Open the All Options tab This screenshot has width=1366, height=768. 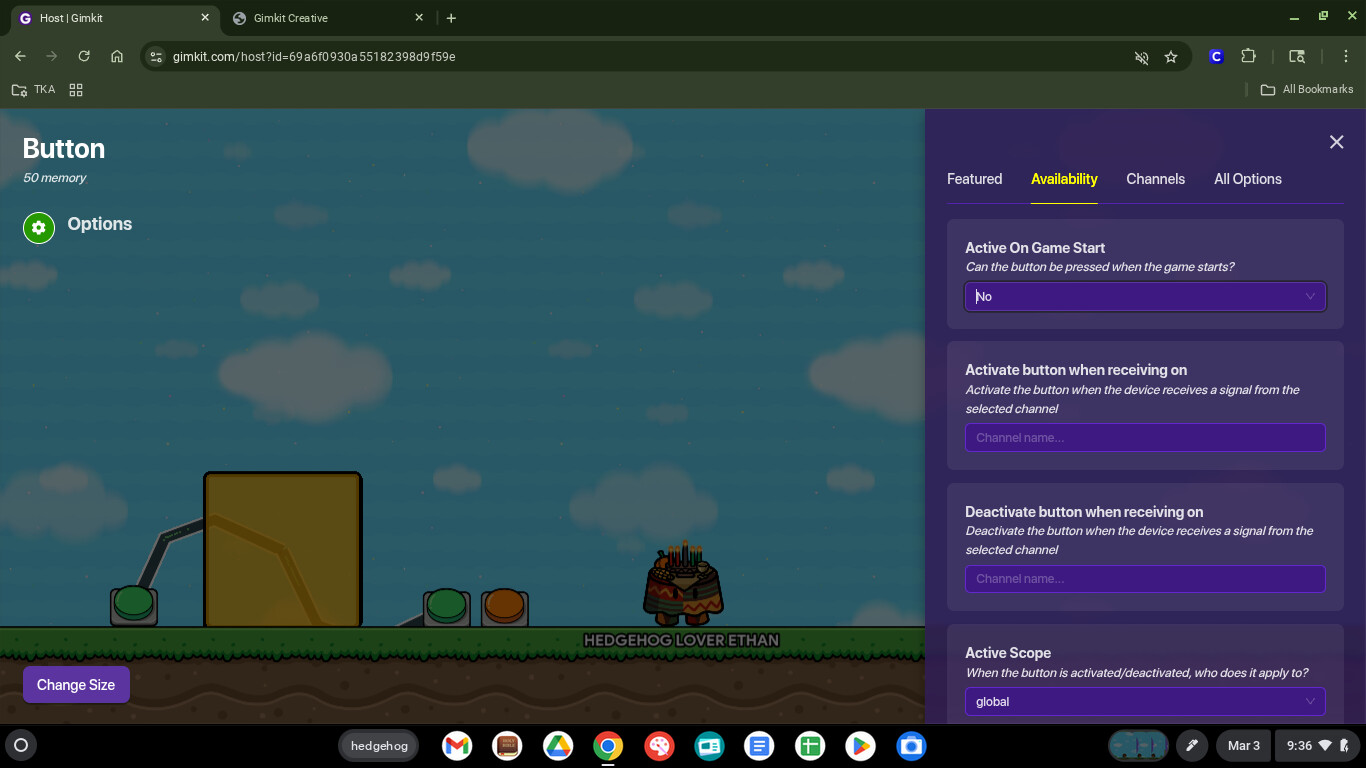[x=1247, y=179]
